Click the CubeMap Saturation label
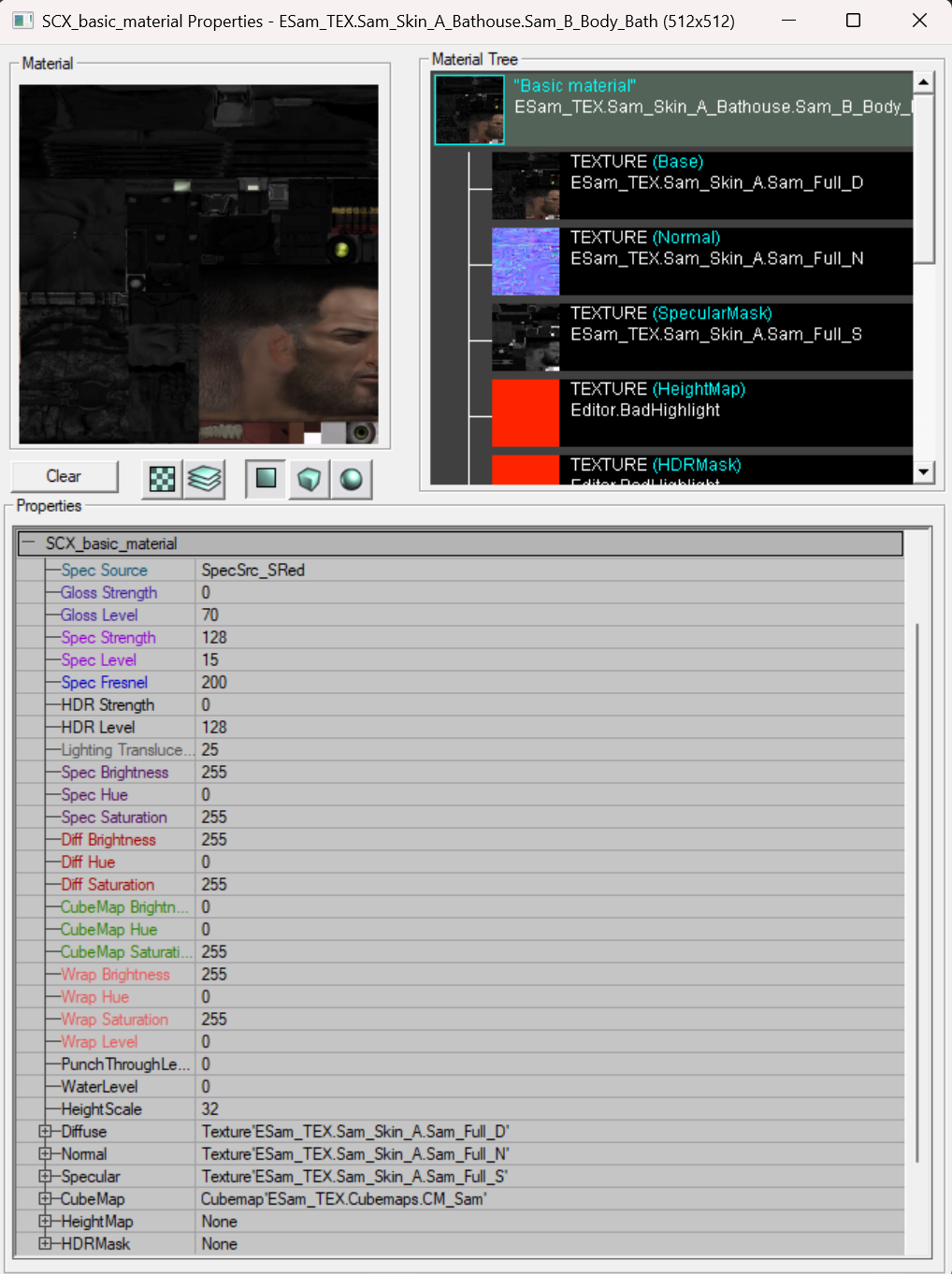The width and height of the screenshot is (952, 1274). tap(126, 951)
